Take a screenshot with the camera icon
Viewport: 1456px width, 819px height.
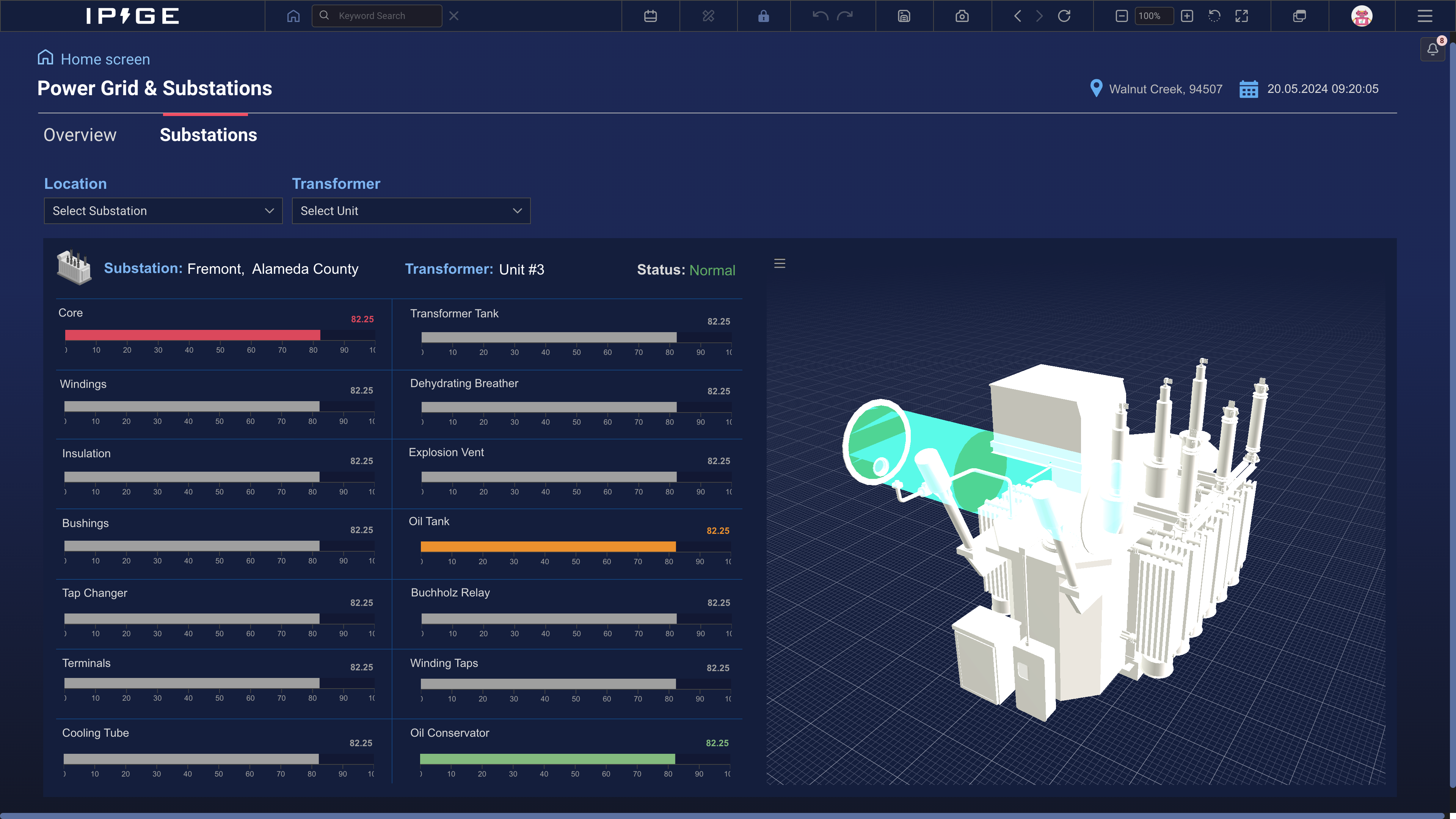[962, 16]
